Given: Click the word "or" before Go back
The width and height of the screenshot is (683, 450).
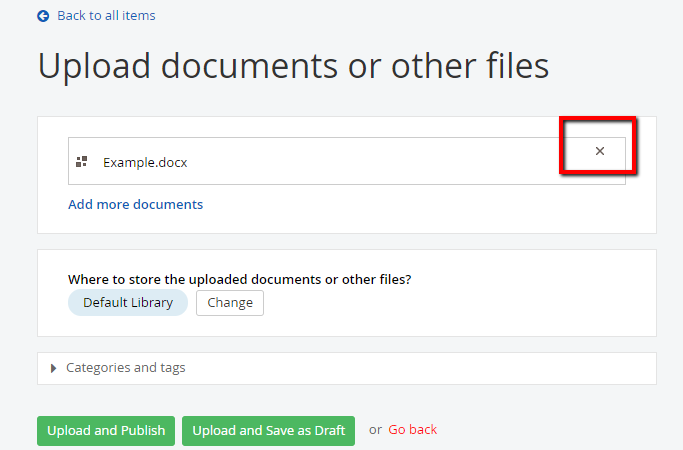Looking at the screenshot, I should click(x=375, y=430).
